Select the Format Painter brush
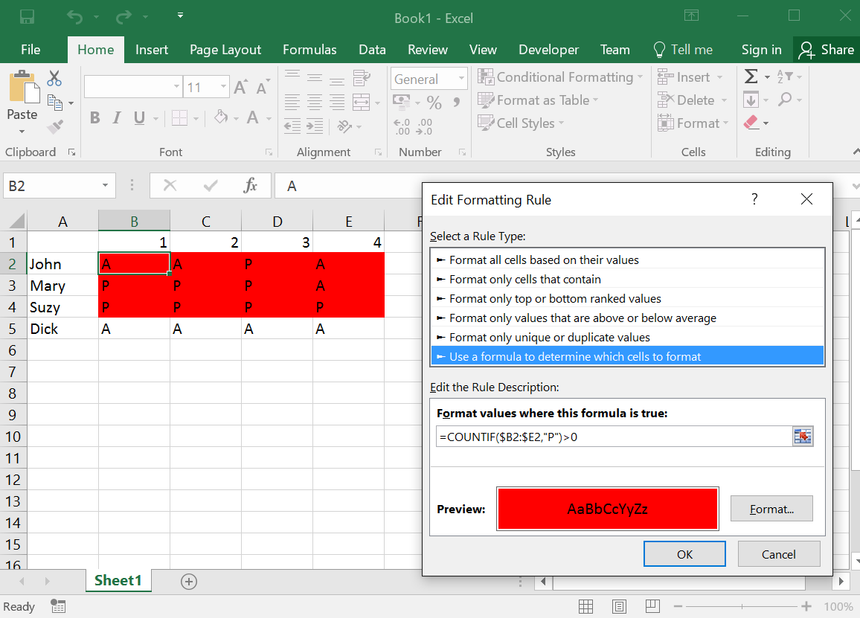 pyautogui.click(x=55, y=126)
